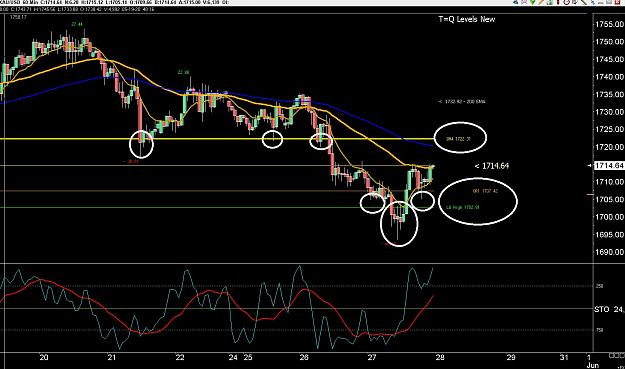
Task: Click the highlighted 1714.64 current price box
Action: click(x=609, y=166)
